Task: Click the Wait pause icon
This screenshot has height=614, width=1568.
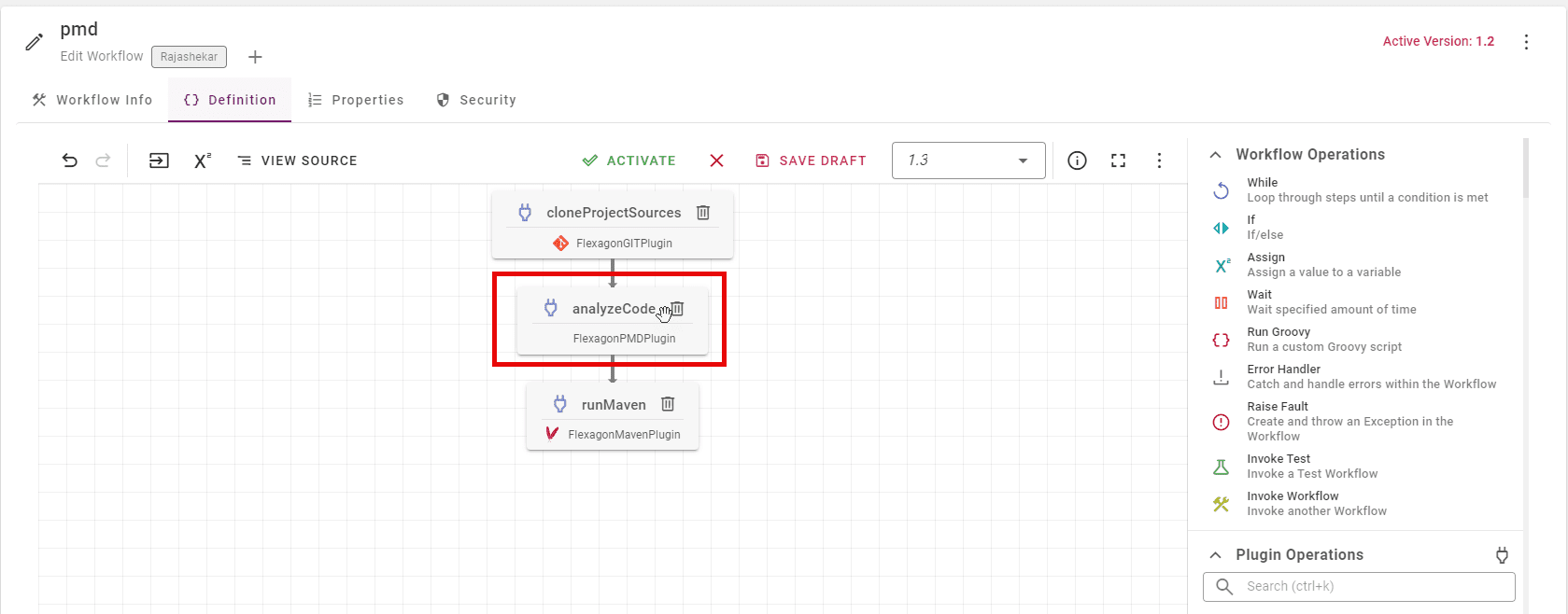Action: pos(1221,302)
